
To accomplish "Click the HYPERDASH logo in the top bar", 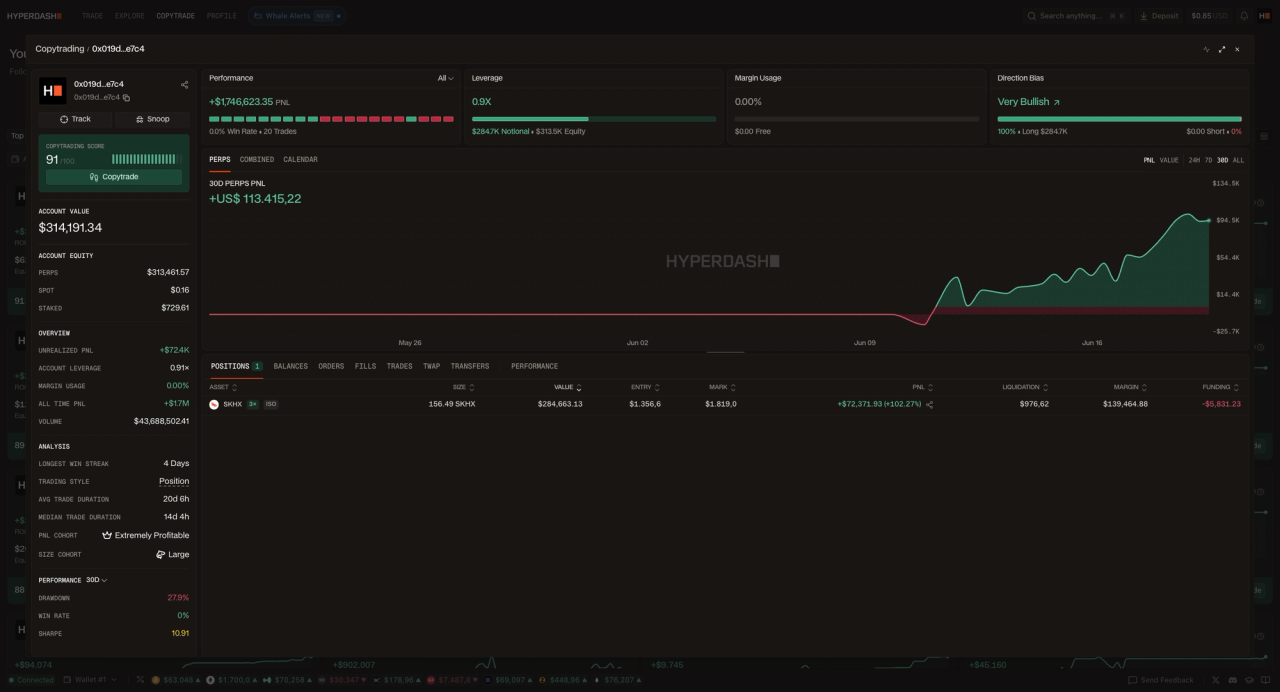I will [x=35, y=16].
